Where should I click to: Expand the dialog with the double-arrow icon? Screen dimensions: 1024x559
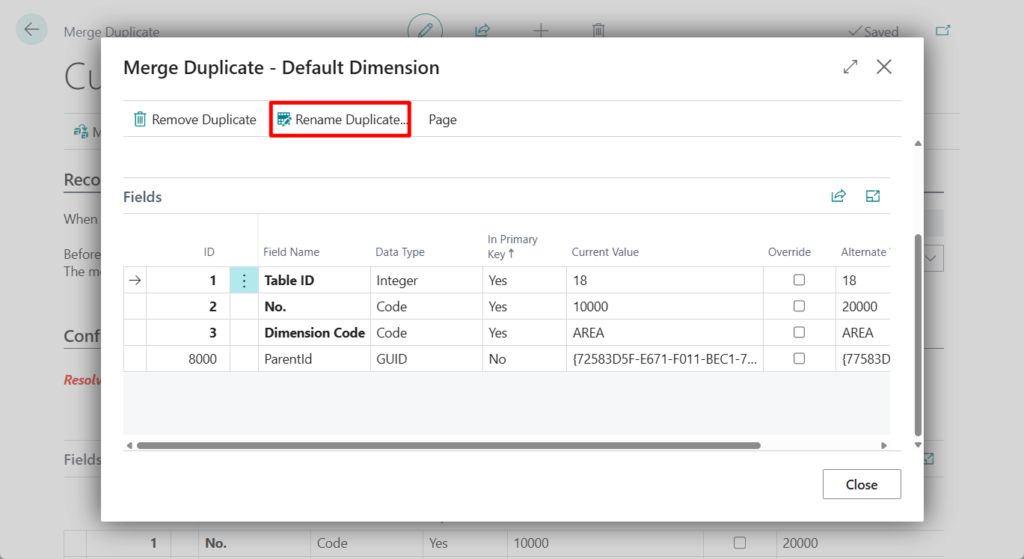point(850,67)
